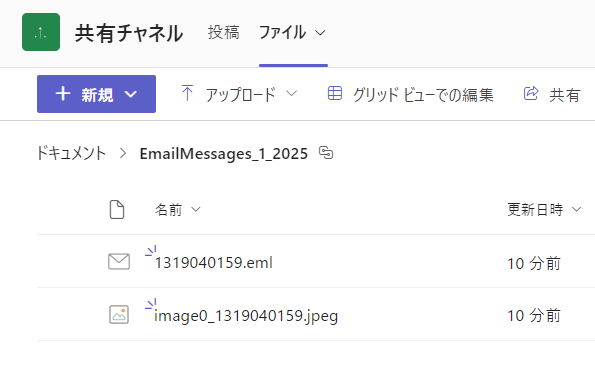Image resolution: width=595 pixels, height=378 pixels.
Task: Click the plus icon on 新規 button
Action: (63, 94)
